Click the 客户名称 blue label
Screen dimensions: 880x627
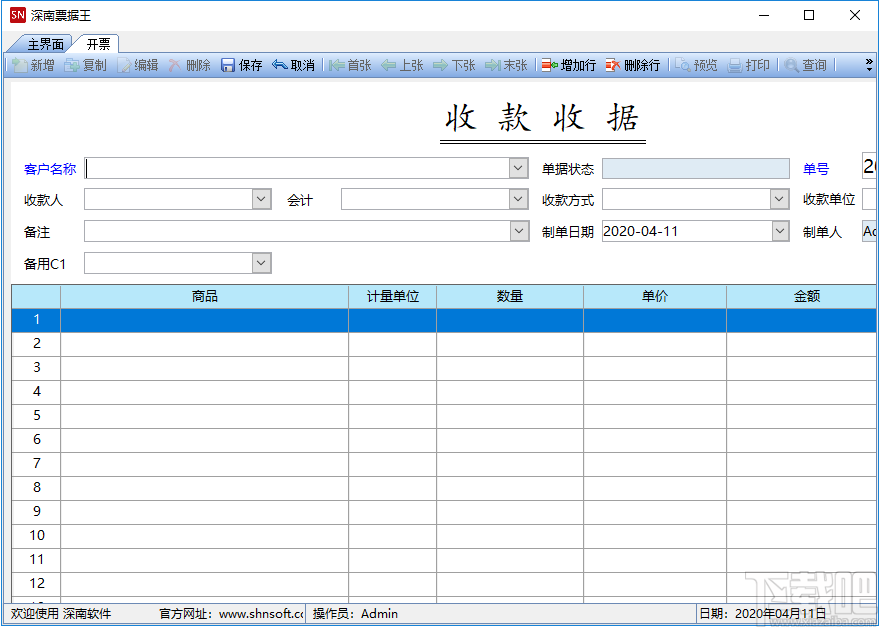[x=49, y=169]
